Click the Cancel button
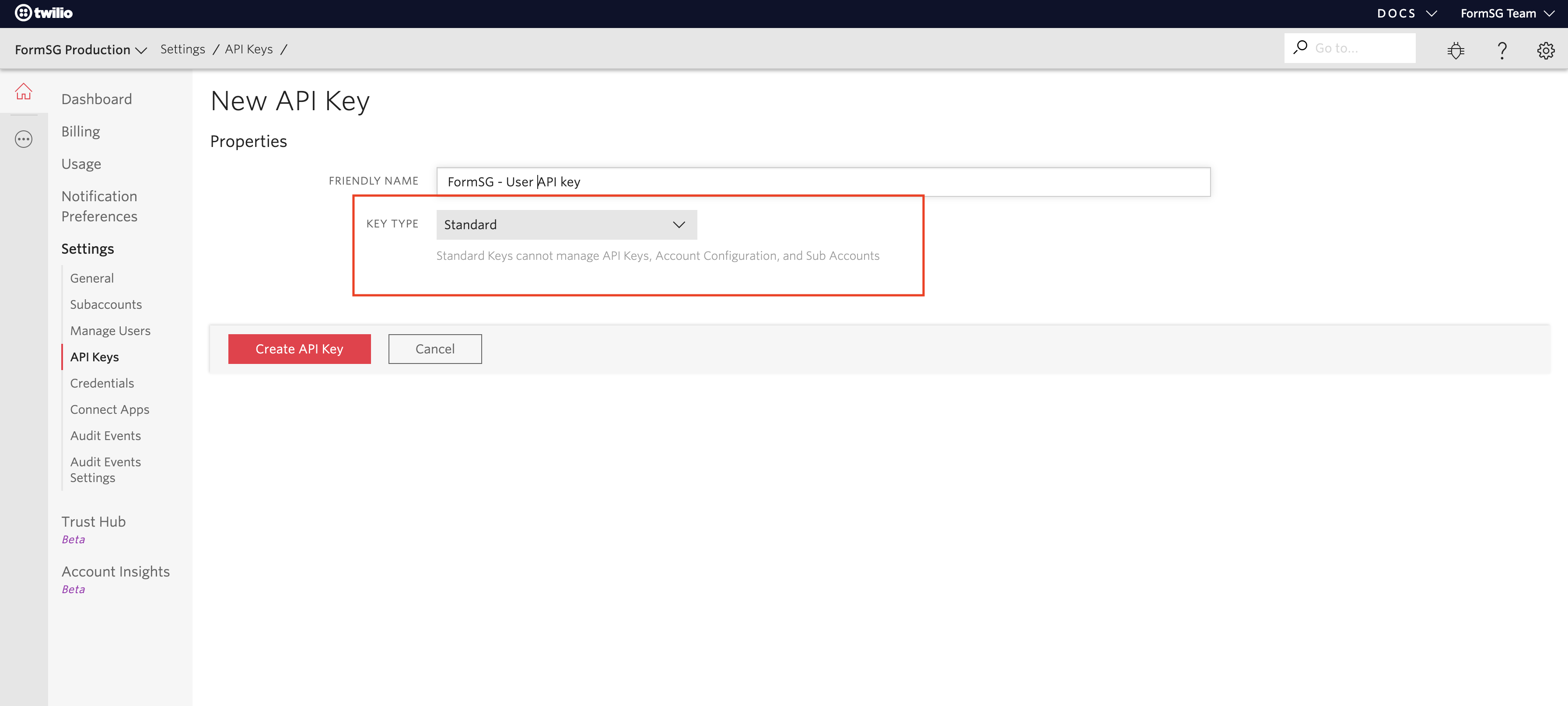Image resolution: width=1568 pixels, height=706 pixels. pyautogui.click(x=434, y=349)
